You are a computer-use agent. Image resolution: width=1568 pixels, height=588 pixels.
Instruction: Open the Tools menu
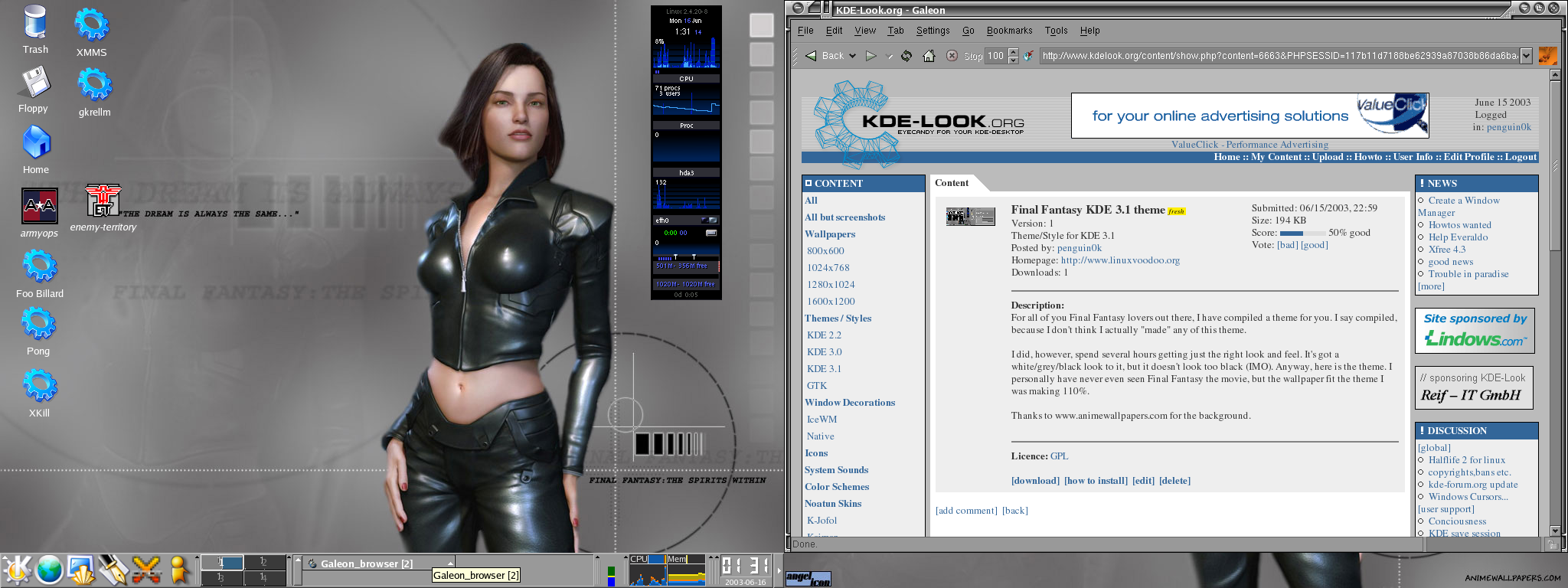click(1056, 31)
